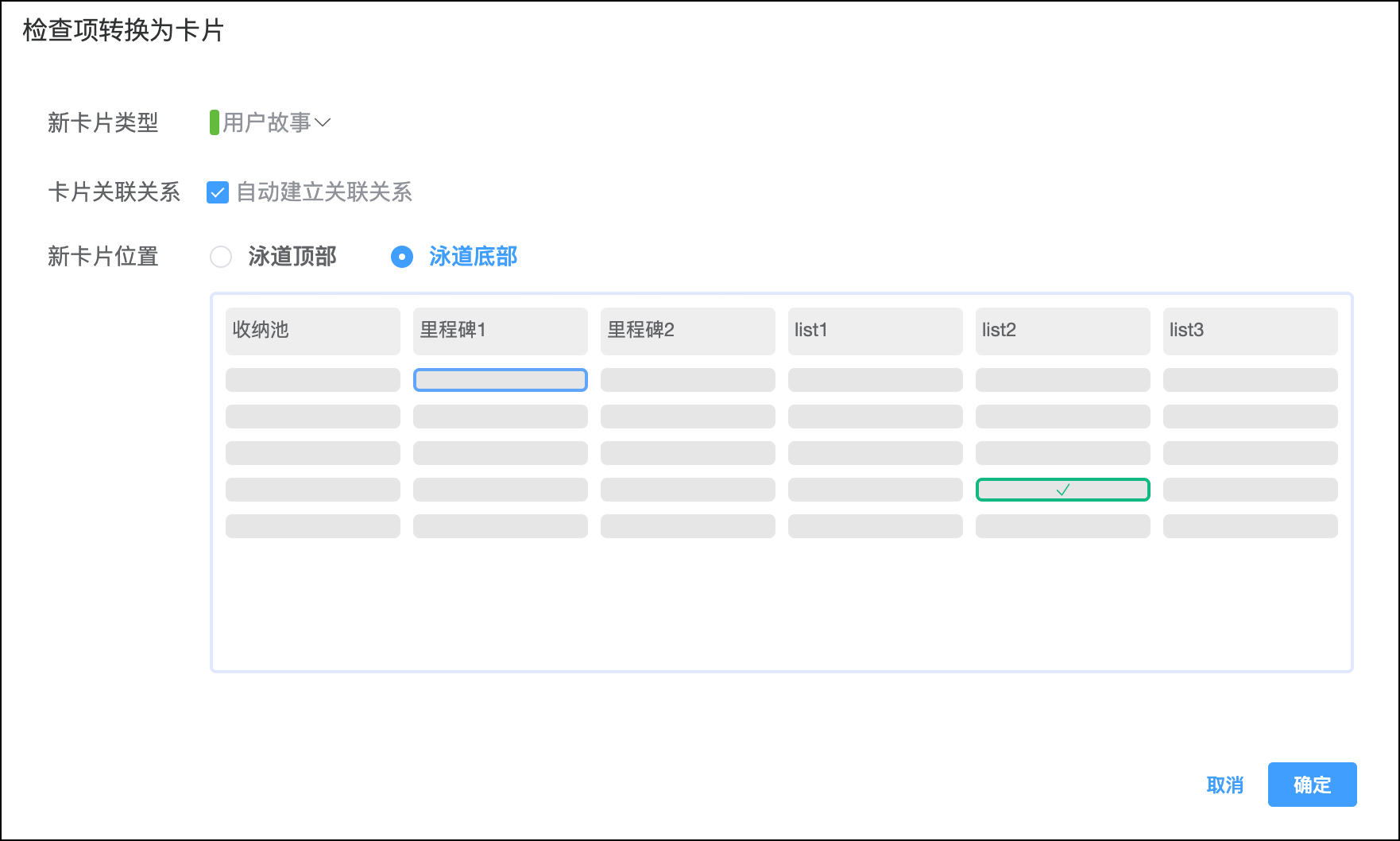Click the green card type color marker

(214, 122)
